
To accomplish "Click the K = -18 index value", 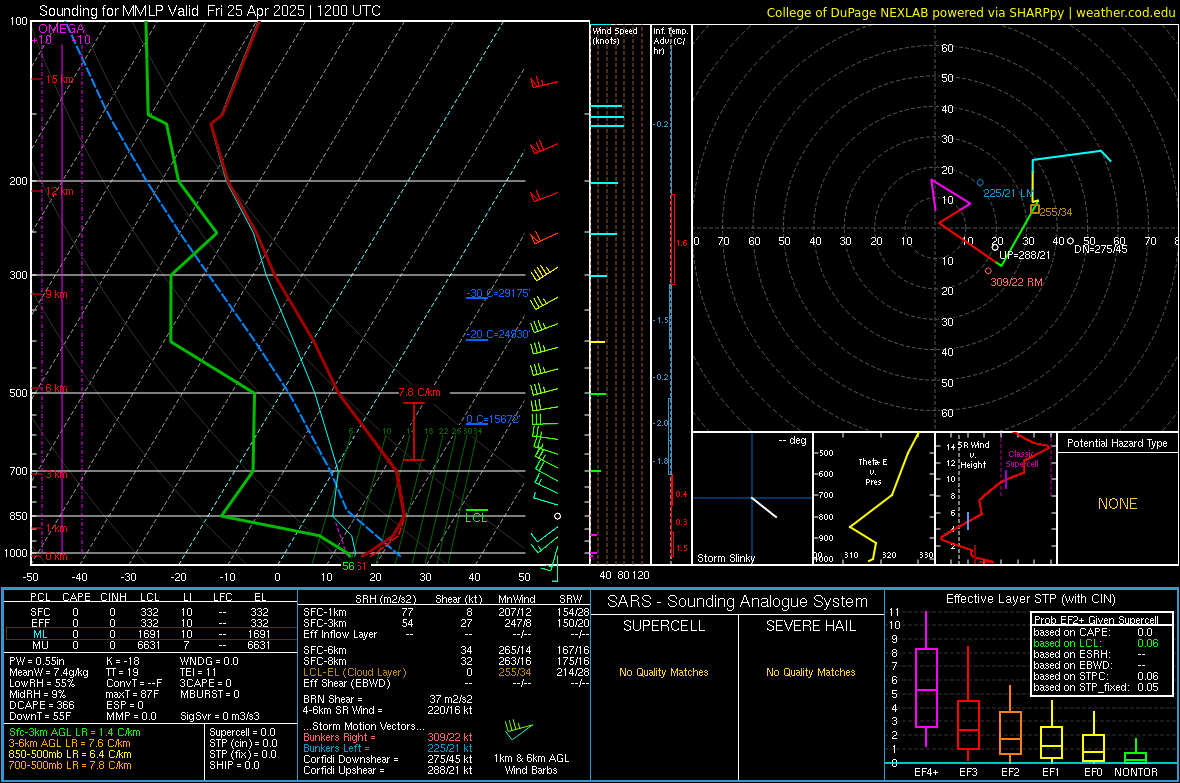I will click(x=123, y=661).
